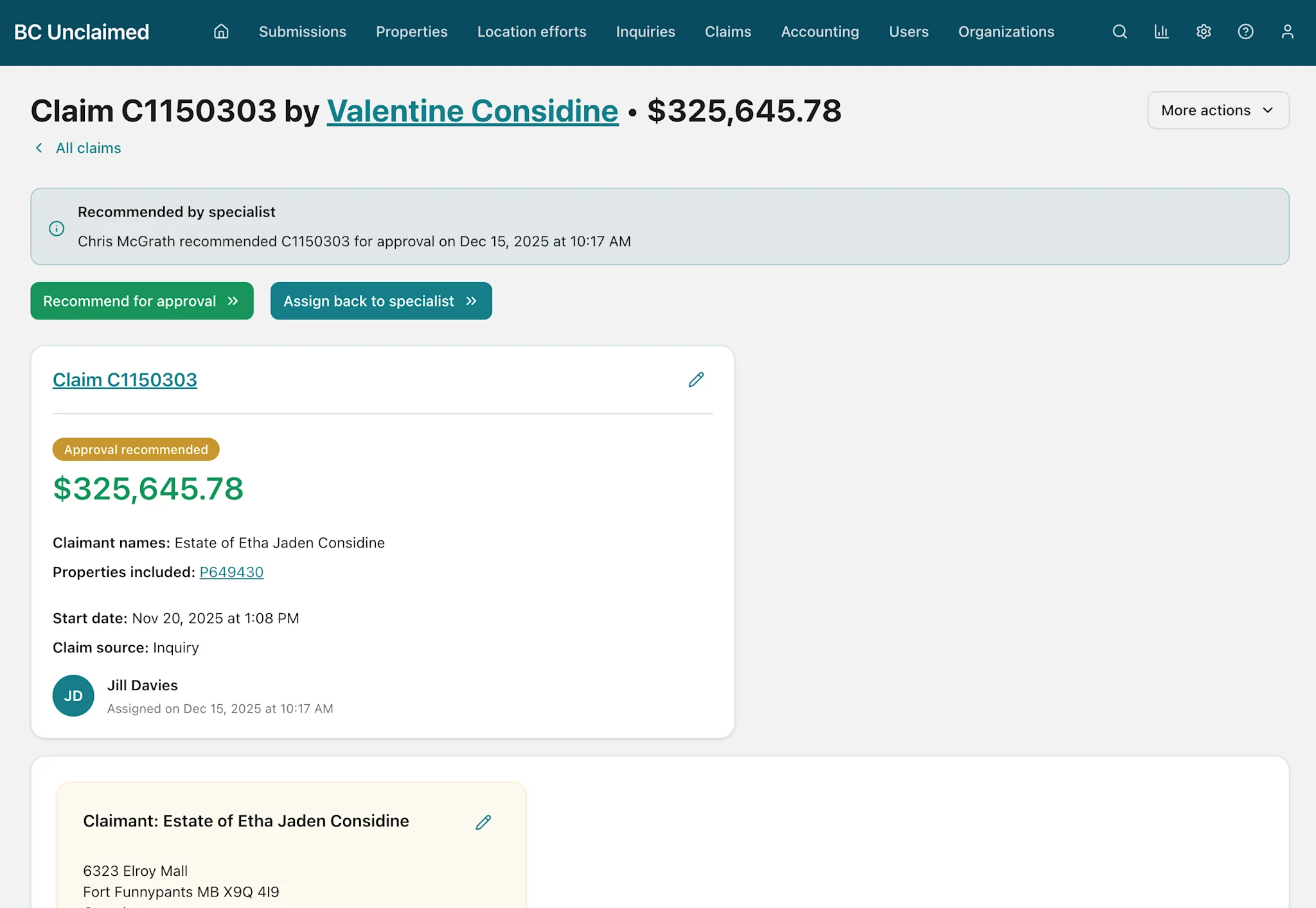Screen dimensions: 1316x908
Task: Click the info icon in recommendation banner
Action: pyautogui.click(x=57, y=228)
